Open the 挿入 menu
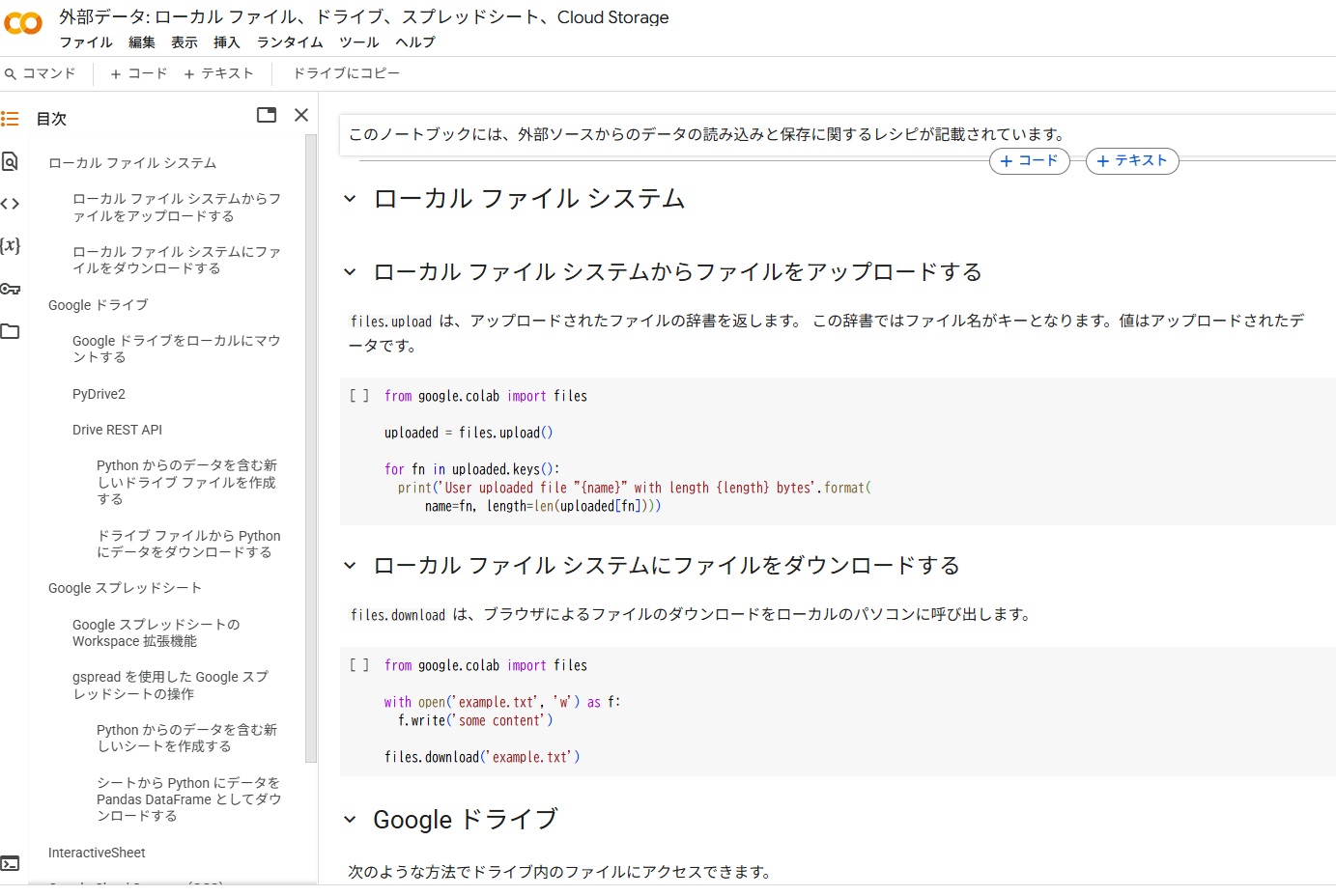The height and width of the screenshot is (896, 1336). (x=227, y=42)
